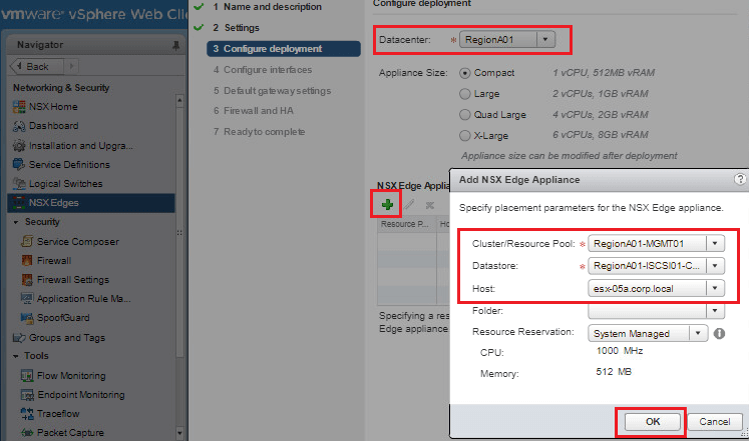This screenshot has width=749, height=441.
Task: Click the Networking & Security heading
Action: pos(61,88)
